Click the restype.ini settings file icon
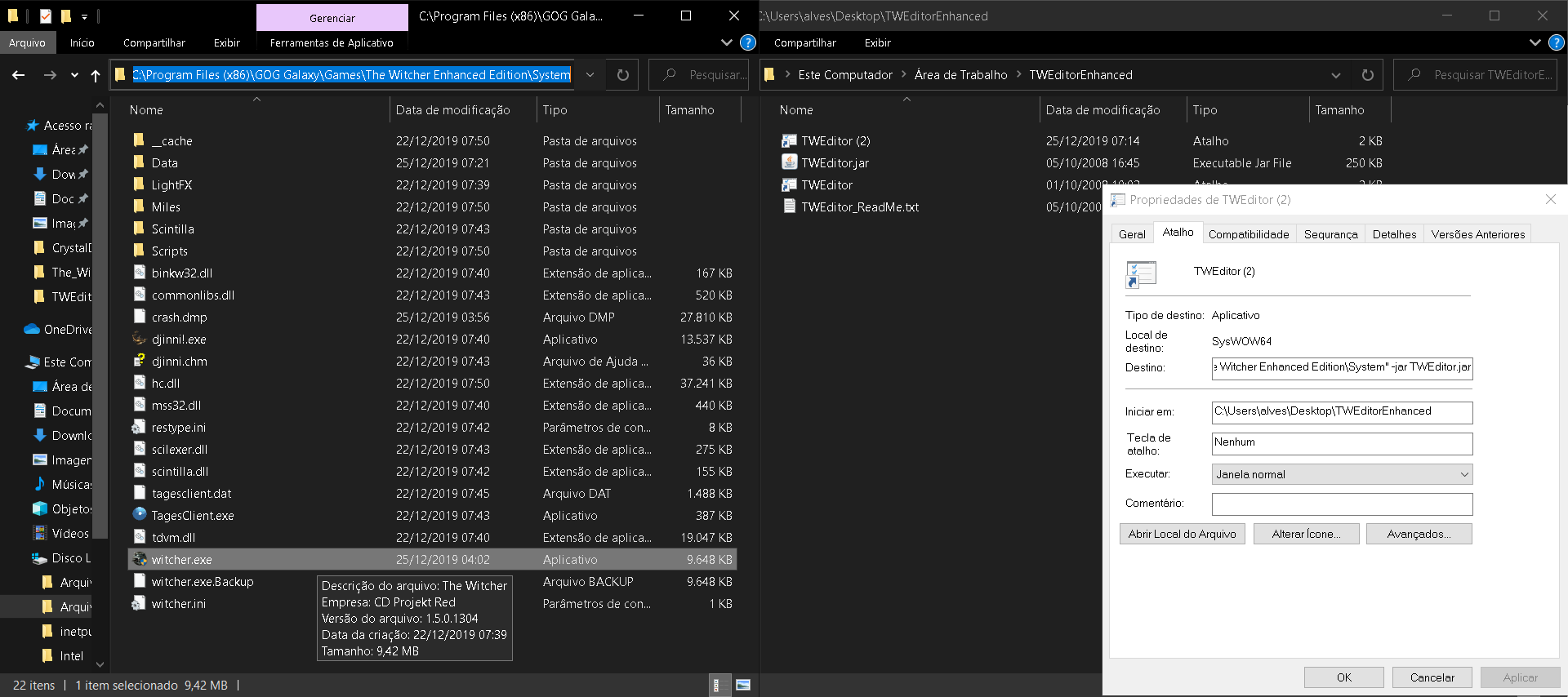The height and width of the screenshot is (697, 1568). pos(140,428)
